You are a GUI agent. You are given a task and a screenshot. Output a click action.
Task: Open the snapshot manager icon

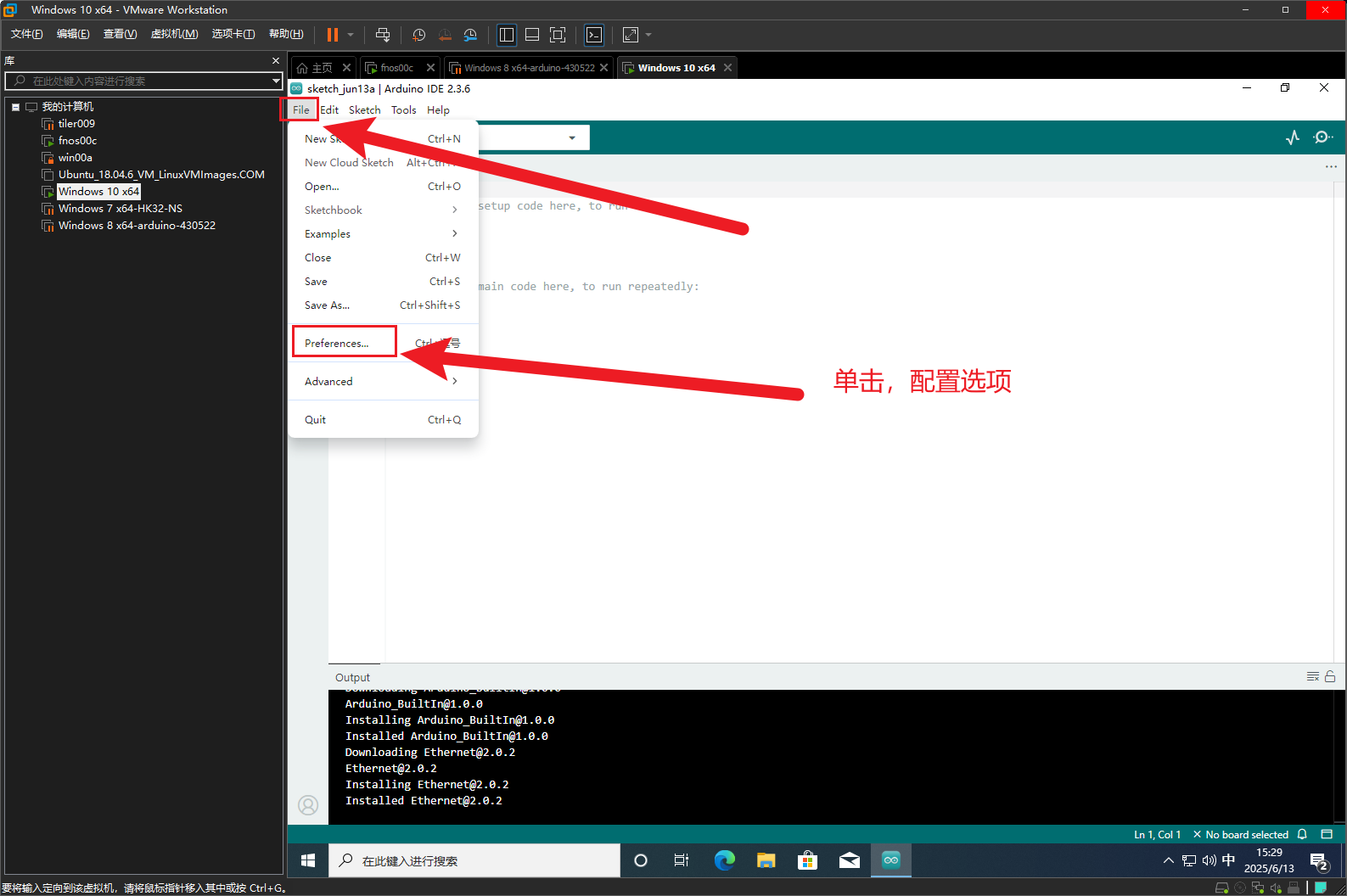coord(470,35)
